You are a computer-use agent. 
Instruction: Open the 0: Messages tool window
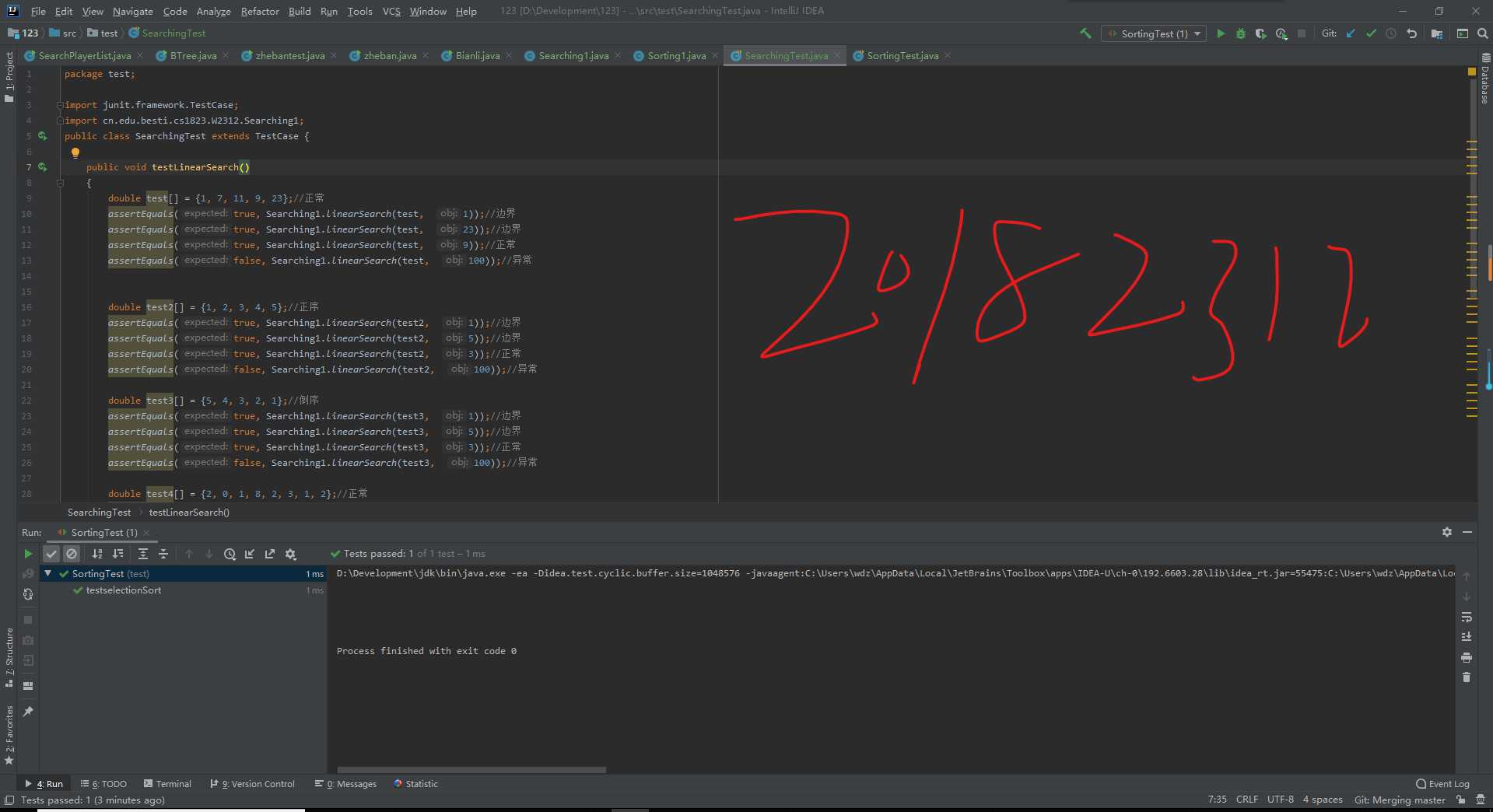click(x=346, y=784)
